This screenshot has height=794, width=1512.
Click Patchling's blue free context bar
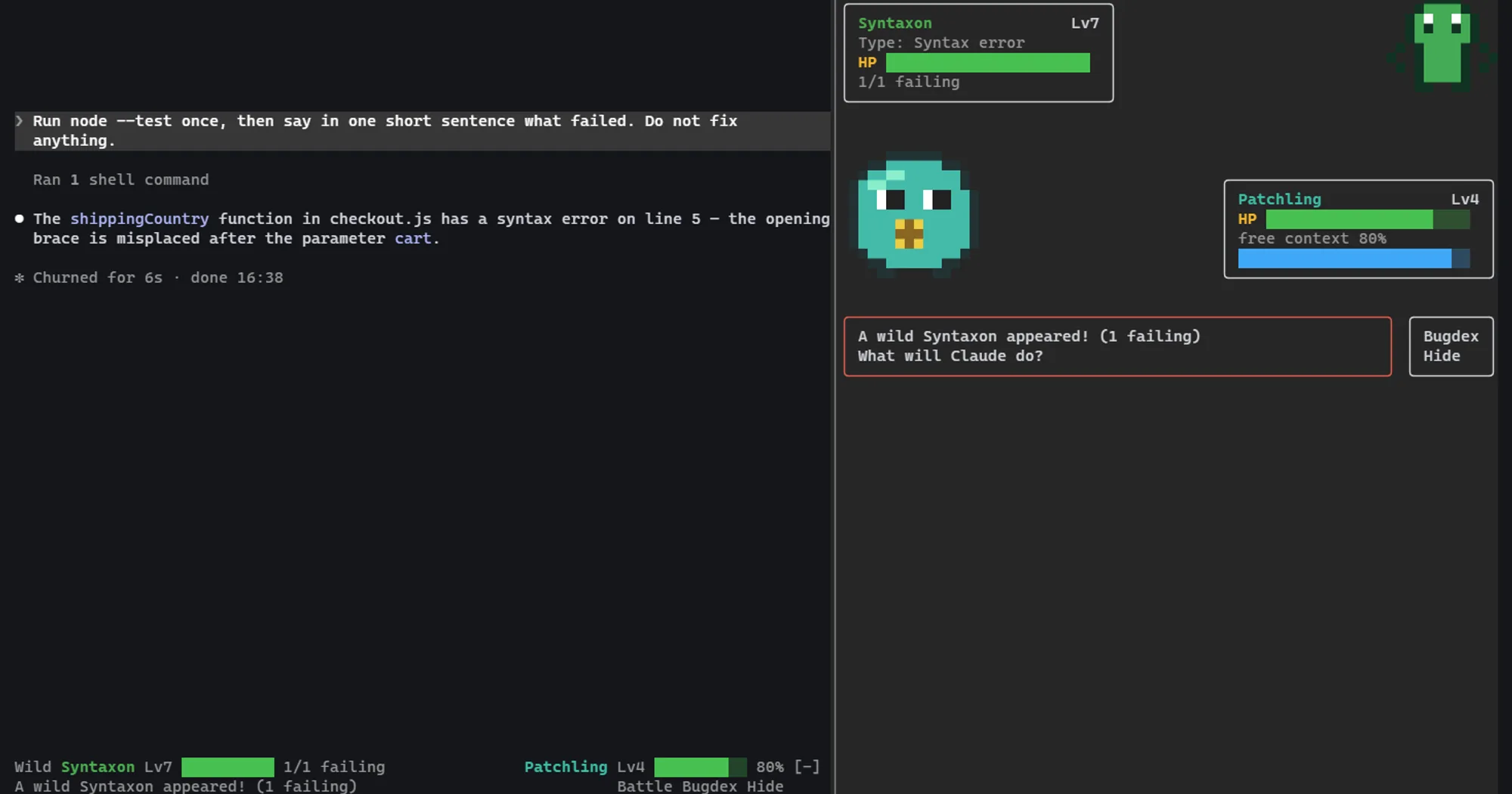(1354, 259)
